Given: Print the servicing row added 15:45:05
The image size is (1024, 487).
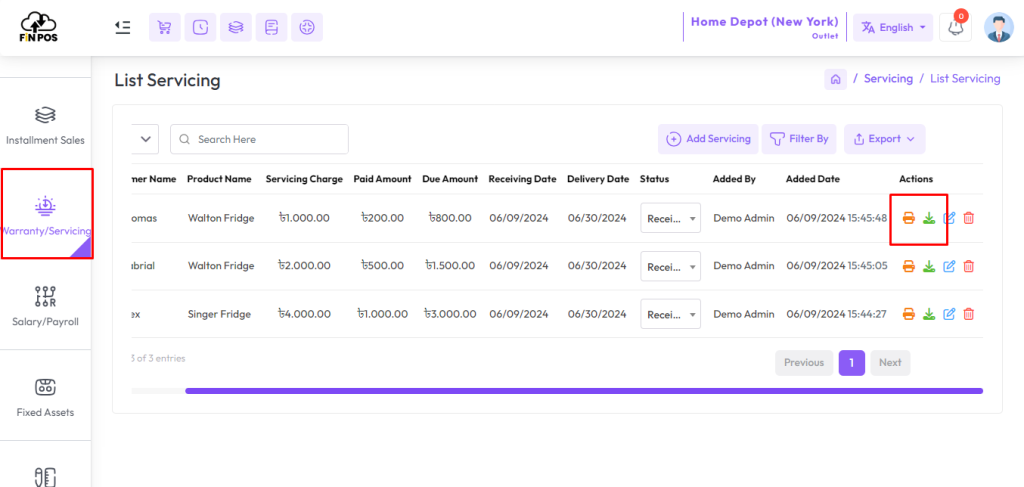Looking at the screenshot, I should [x=908, y=266].
